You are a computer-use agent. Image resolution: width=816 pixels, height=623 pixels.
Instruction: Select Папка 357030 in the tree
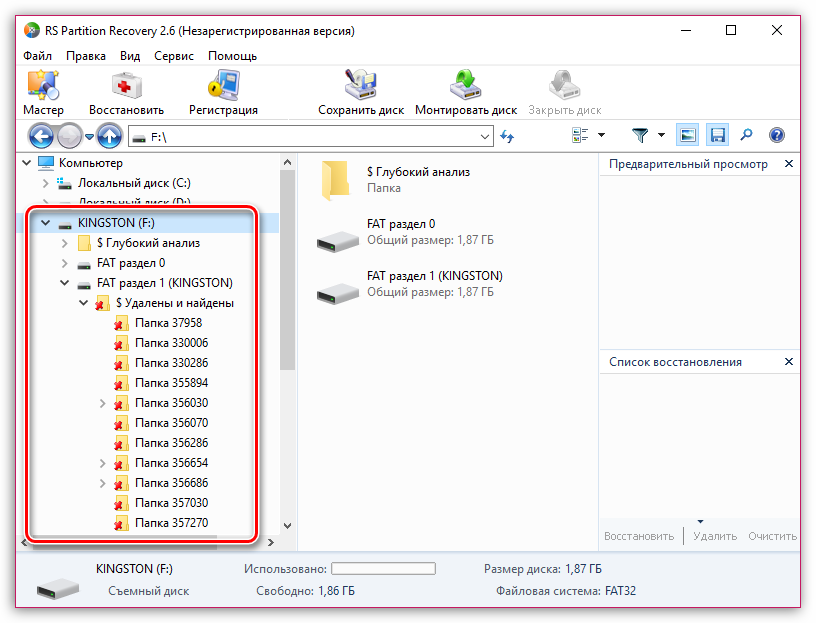coord(171,503)
